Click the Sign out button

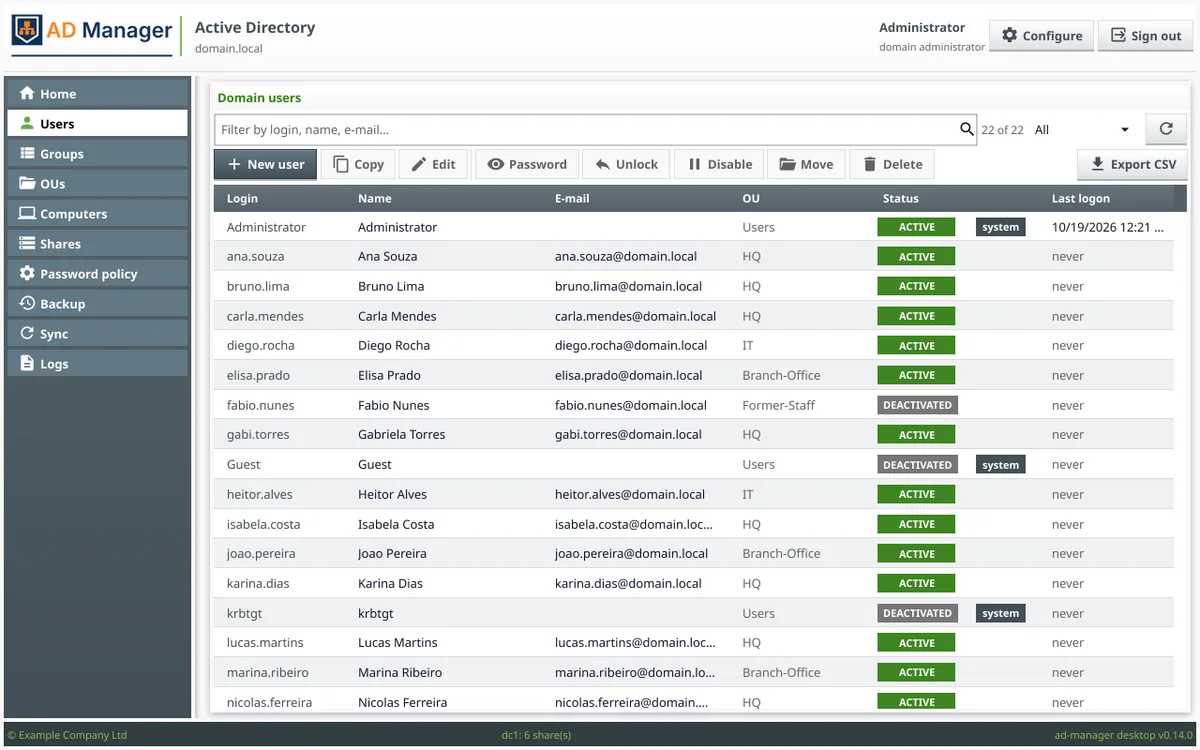[x=1145, y=35]
